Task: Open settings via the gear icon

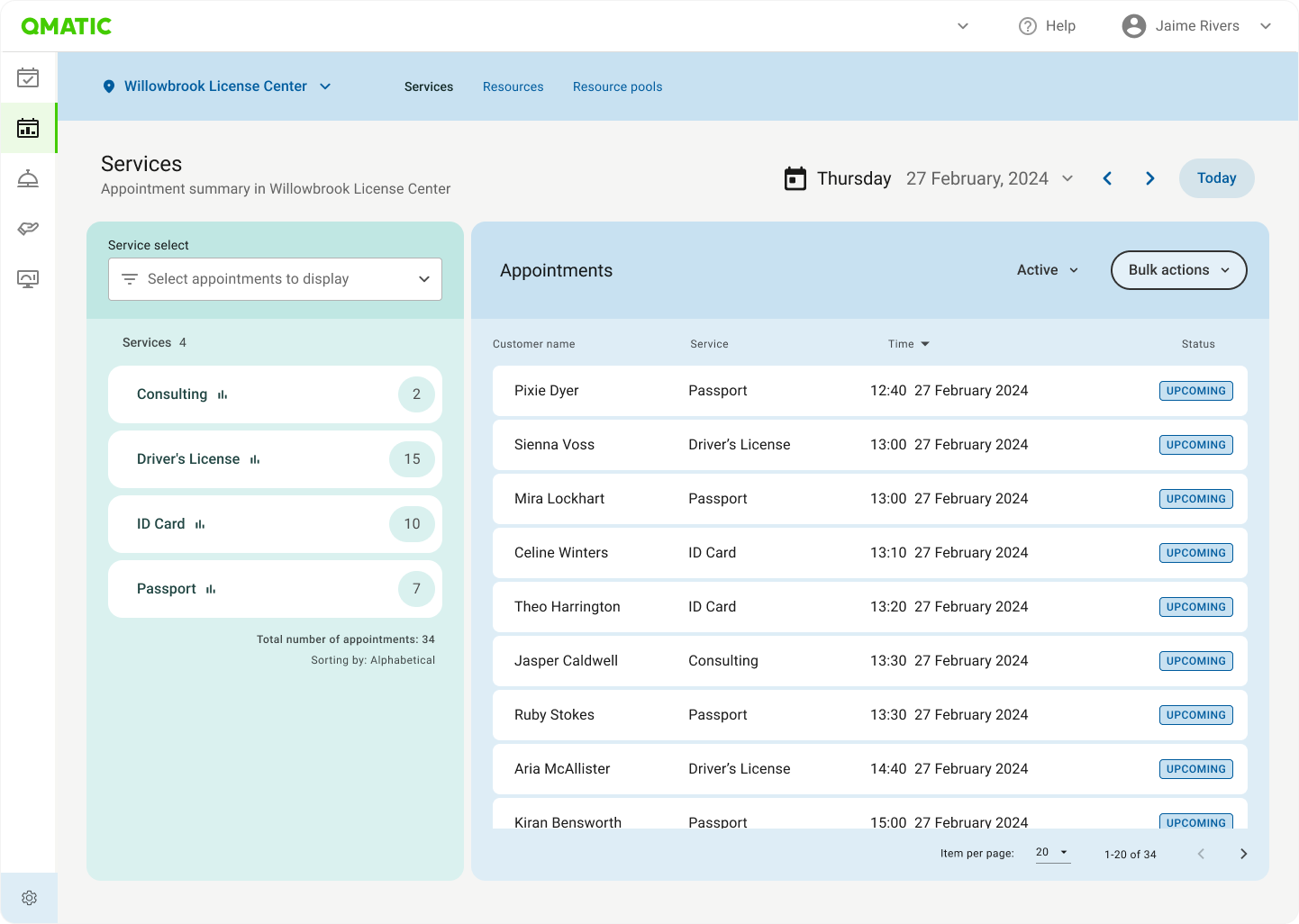Action: (29, 898)
